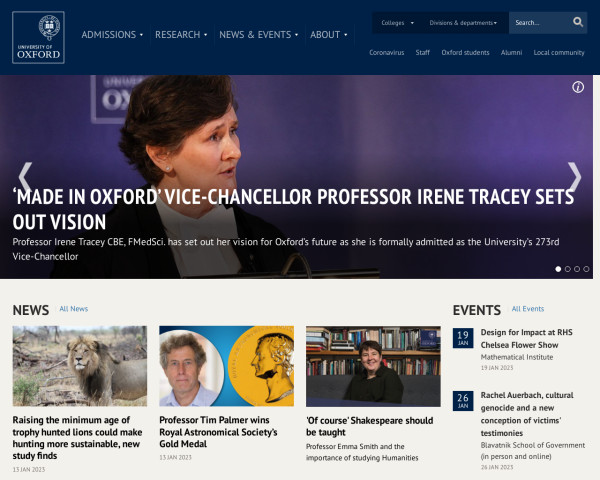Click the University of Oxford logo
The image size is (600, 480).
pos(38,38)
